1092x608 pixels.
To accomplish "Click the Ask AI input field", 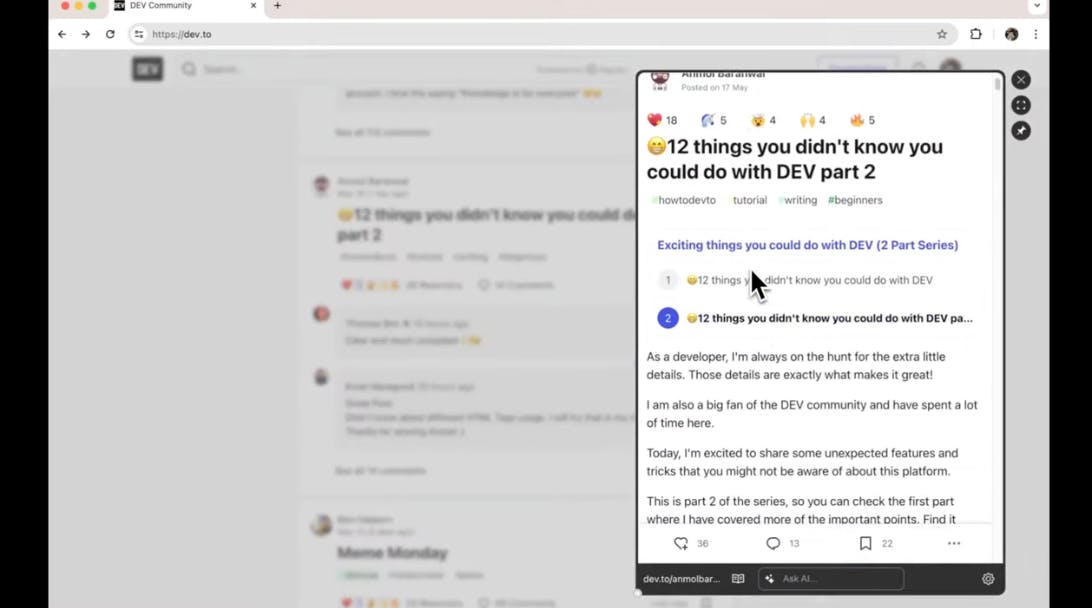I will [x=831, y=579].
